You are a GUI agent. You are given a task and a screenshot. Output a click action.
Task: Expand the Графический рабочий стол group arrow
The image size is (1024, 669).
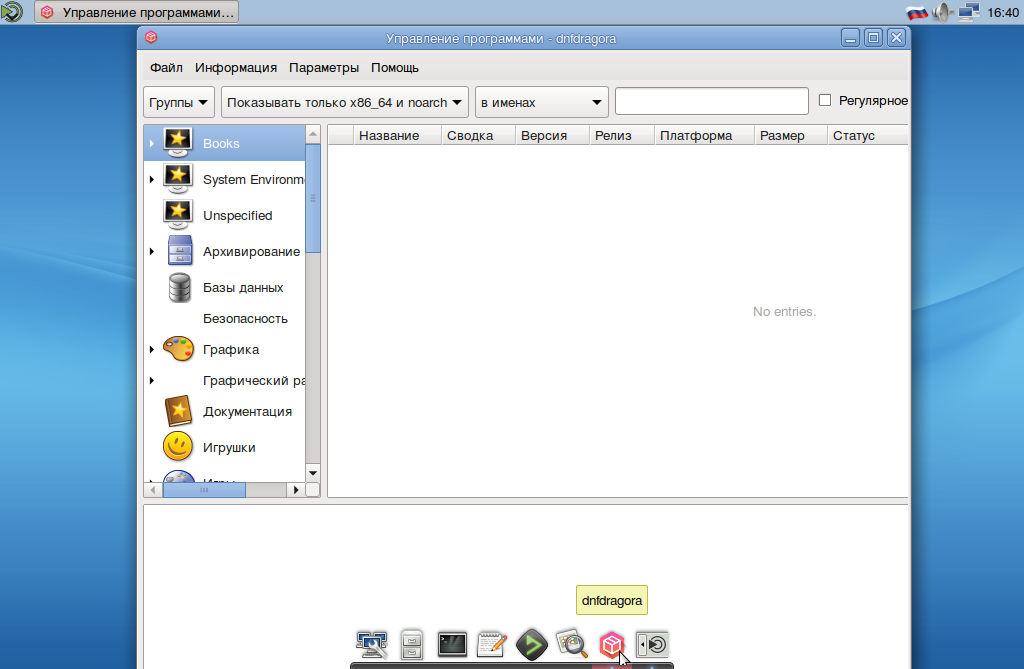coord(152,380)
